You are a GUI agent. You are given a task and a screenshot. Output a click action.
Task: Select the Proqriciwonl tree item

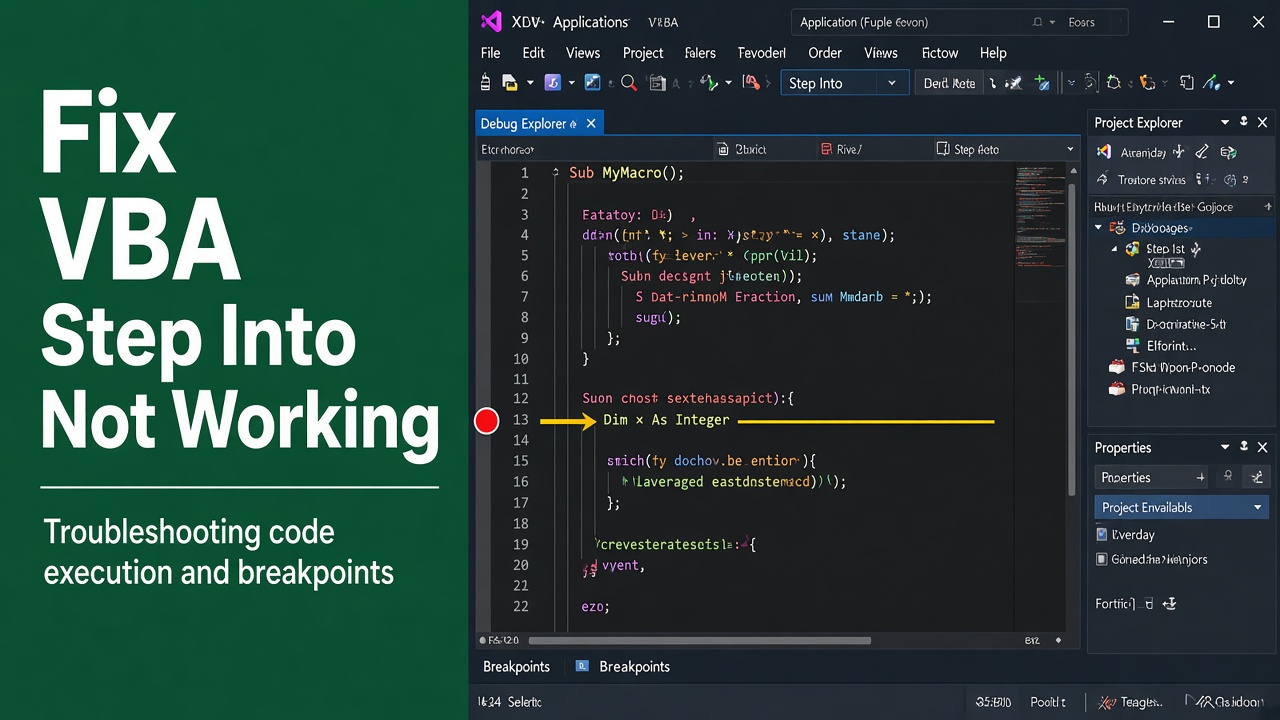(1160, 389)
